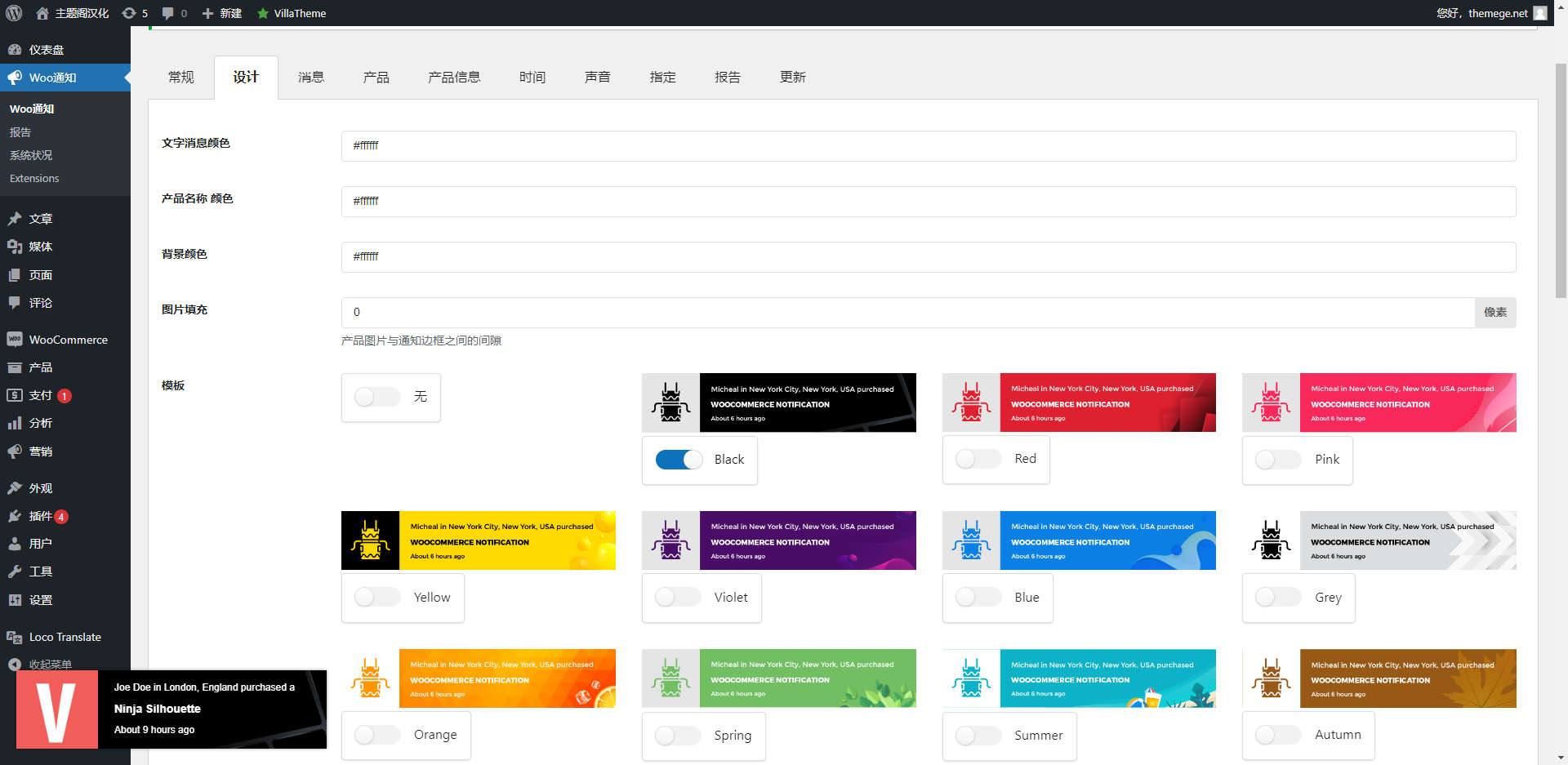Click the Autumn template preview thumbnail

(1379, 678)
